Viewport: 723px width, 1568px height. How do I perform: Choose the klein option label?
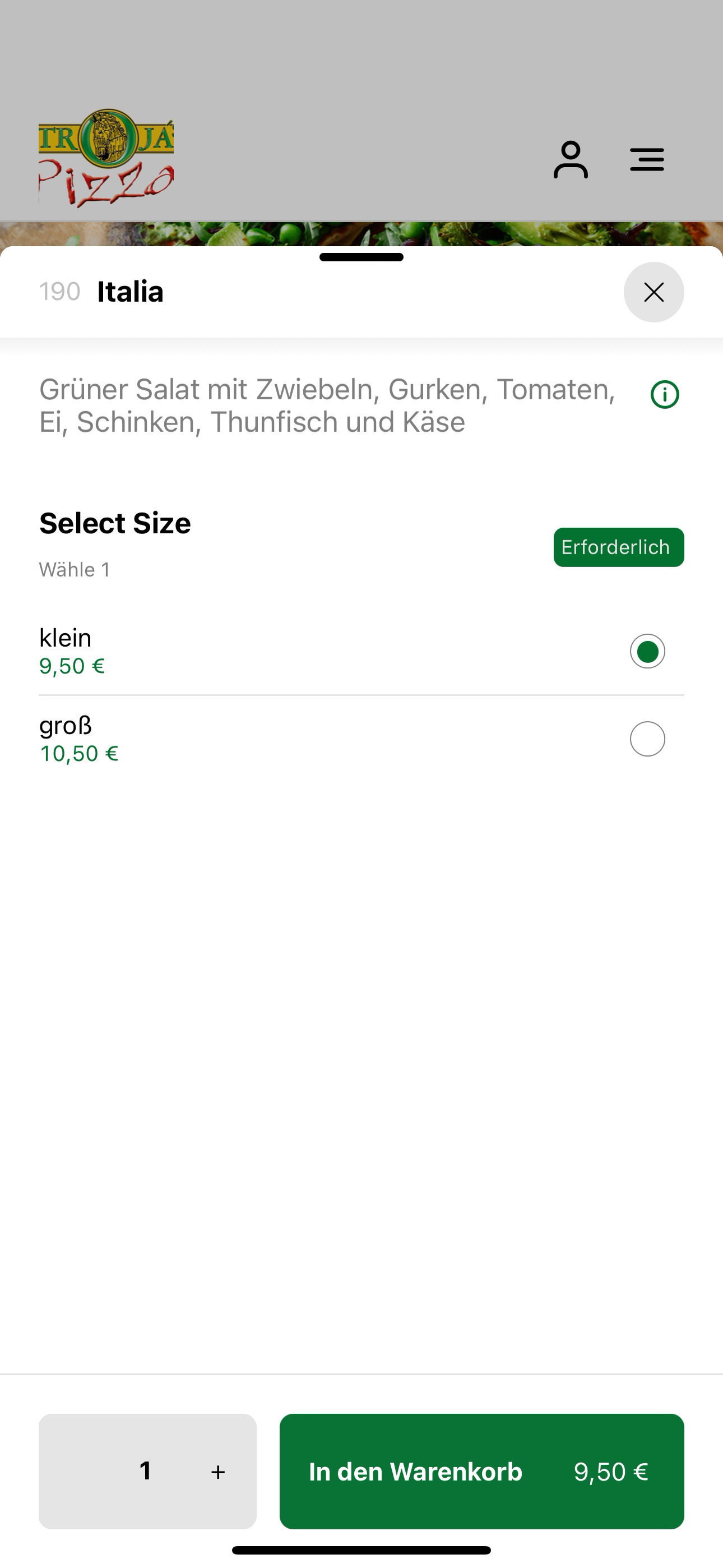click(x=65, y=637)
